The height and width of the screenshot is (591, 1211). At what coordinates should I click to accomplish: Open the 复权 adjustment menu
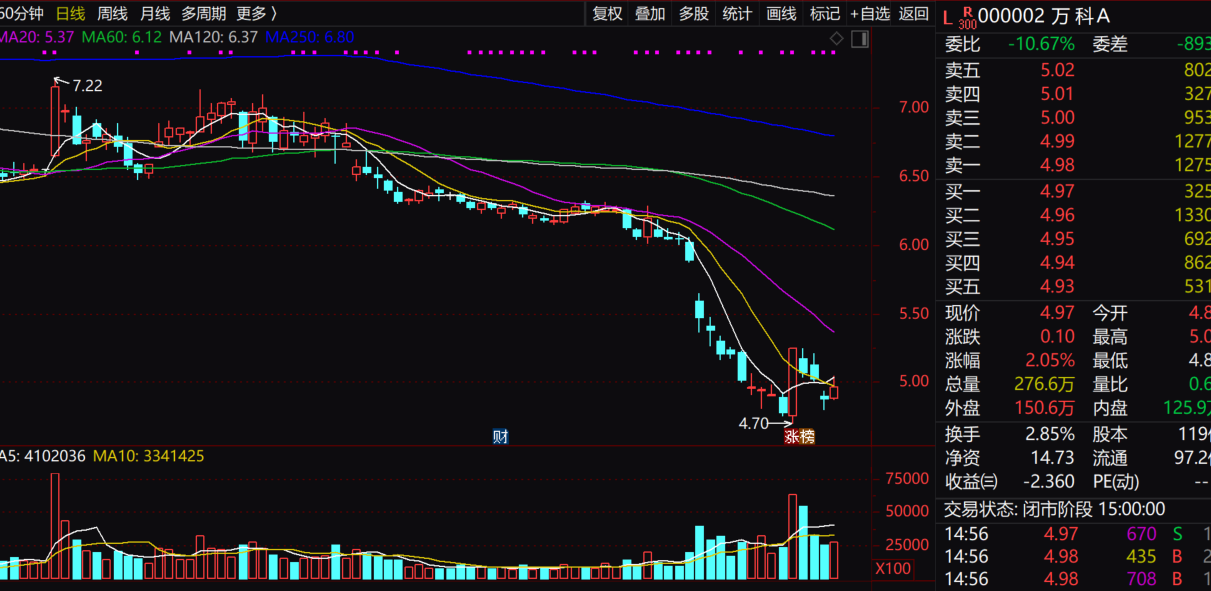click(607, 13)
